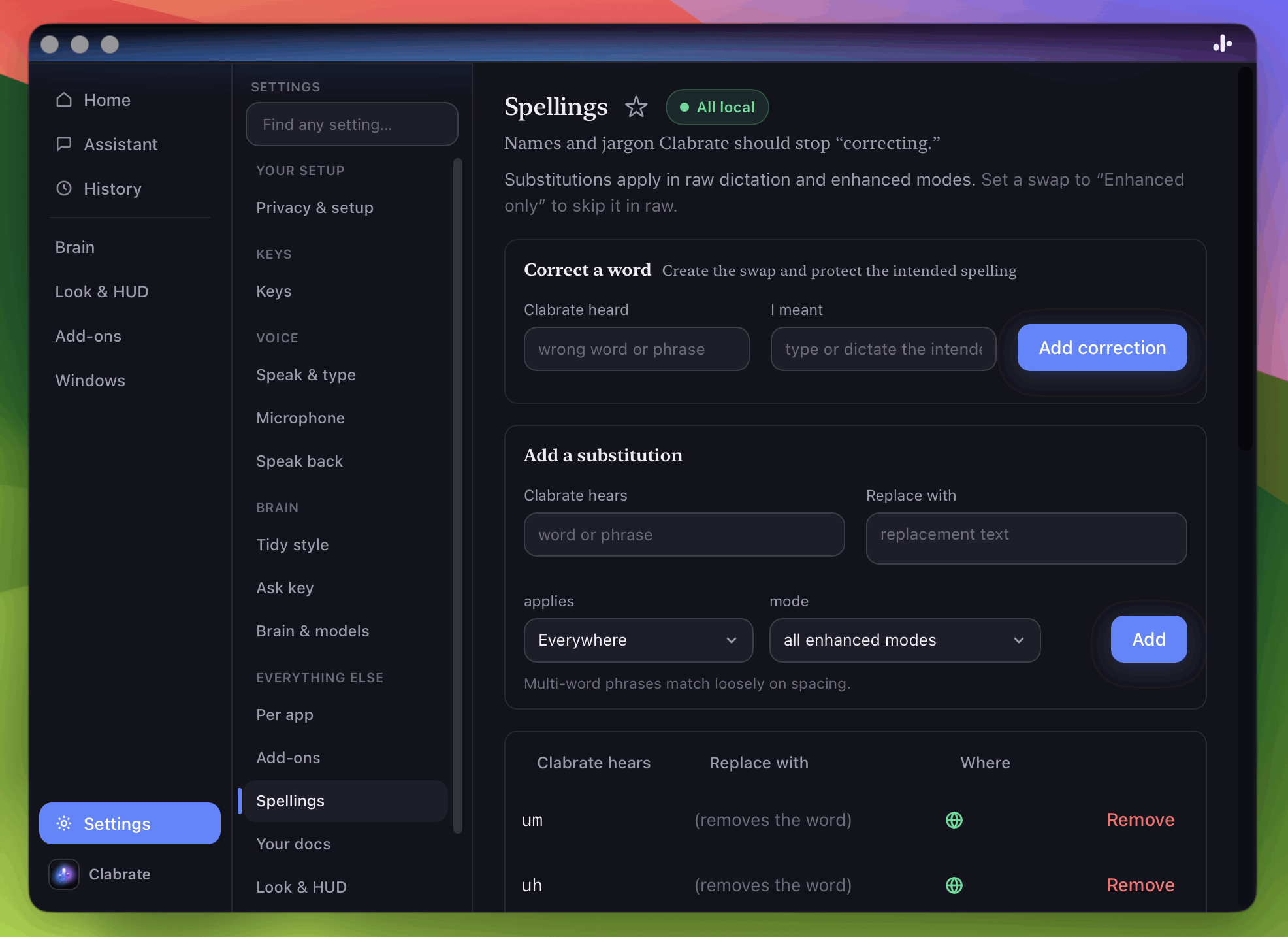
Task: Open Windows in main sidebar
Action: point(90,380)
